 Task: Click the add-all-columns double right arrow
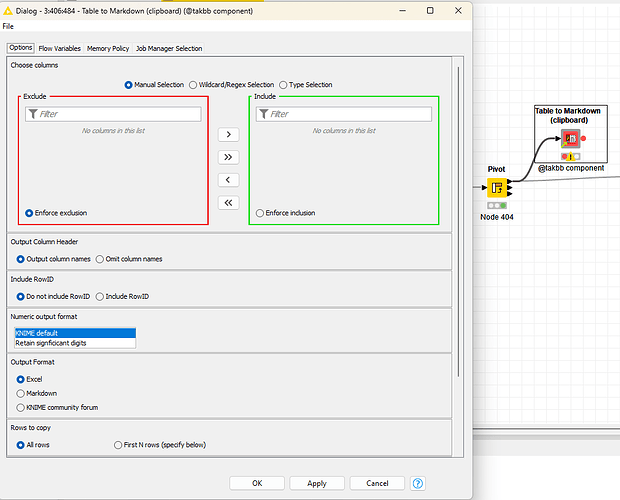pyautogui.click(x=228, y=157)
